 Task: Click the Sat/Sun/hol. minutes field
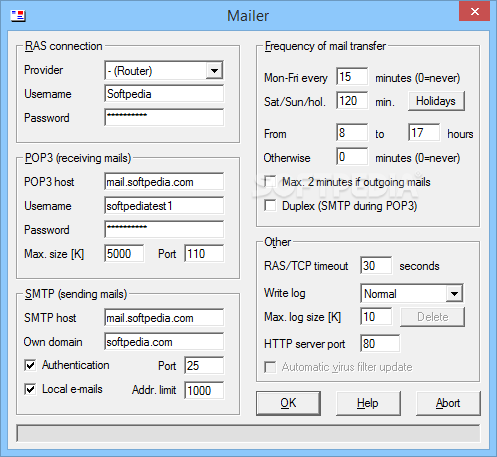tap(352, 101)
